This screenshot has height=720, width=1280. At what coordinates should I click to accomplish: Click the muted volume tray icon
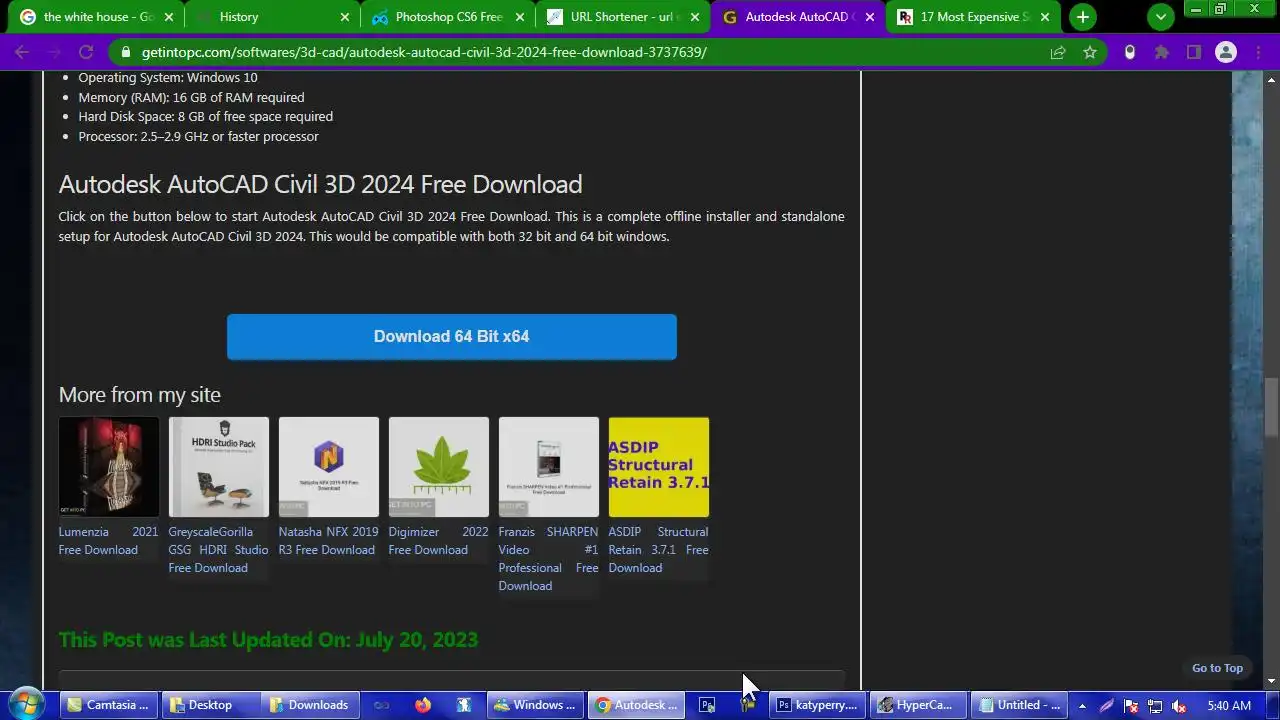click(1179, 705)
